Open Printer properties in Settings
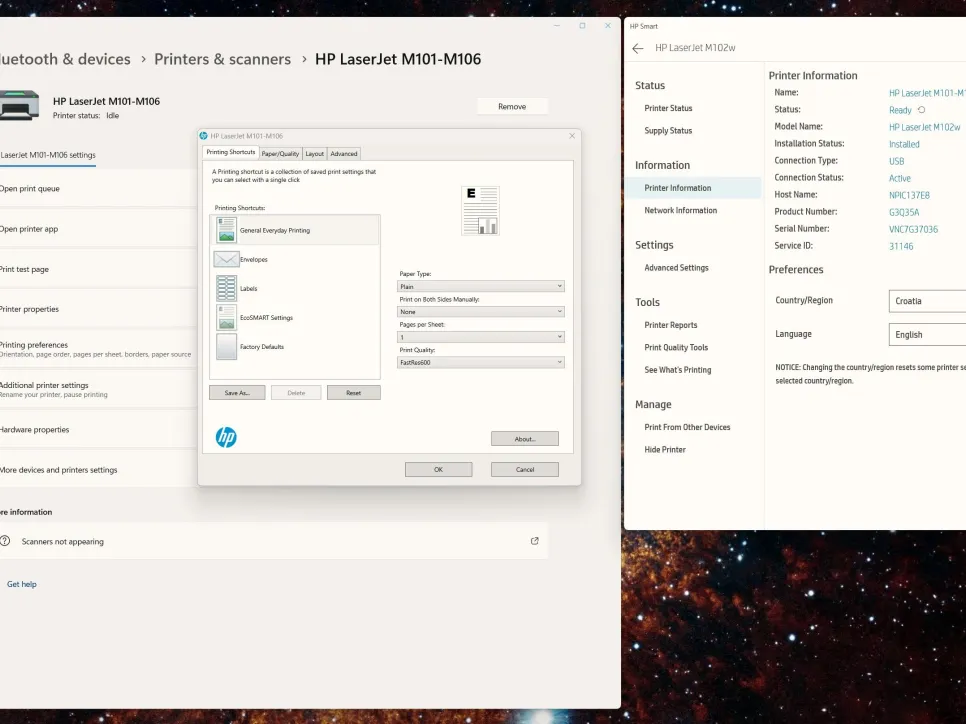The height and width of the screenshot is (724, 966). coord(99,309)
